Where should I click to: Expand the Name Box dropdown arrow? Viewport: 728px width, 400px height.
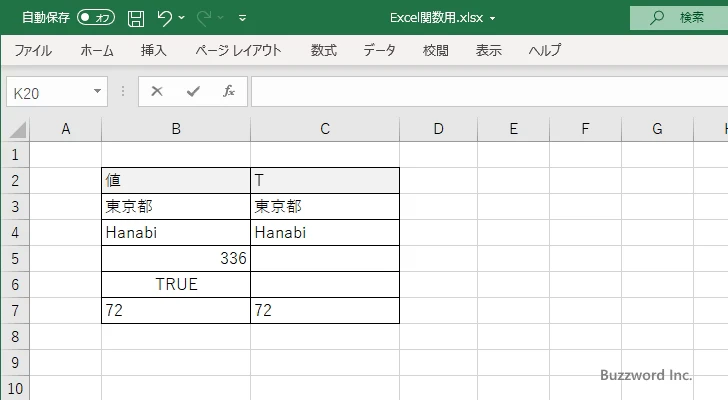(98, 91)
